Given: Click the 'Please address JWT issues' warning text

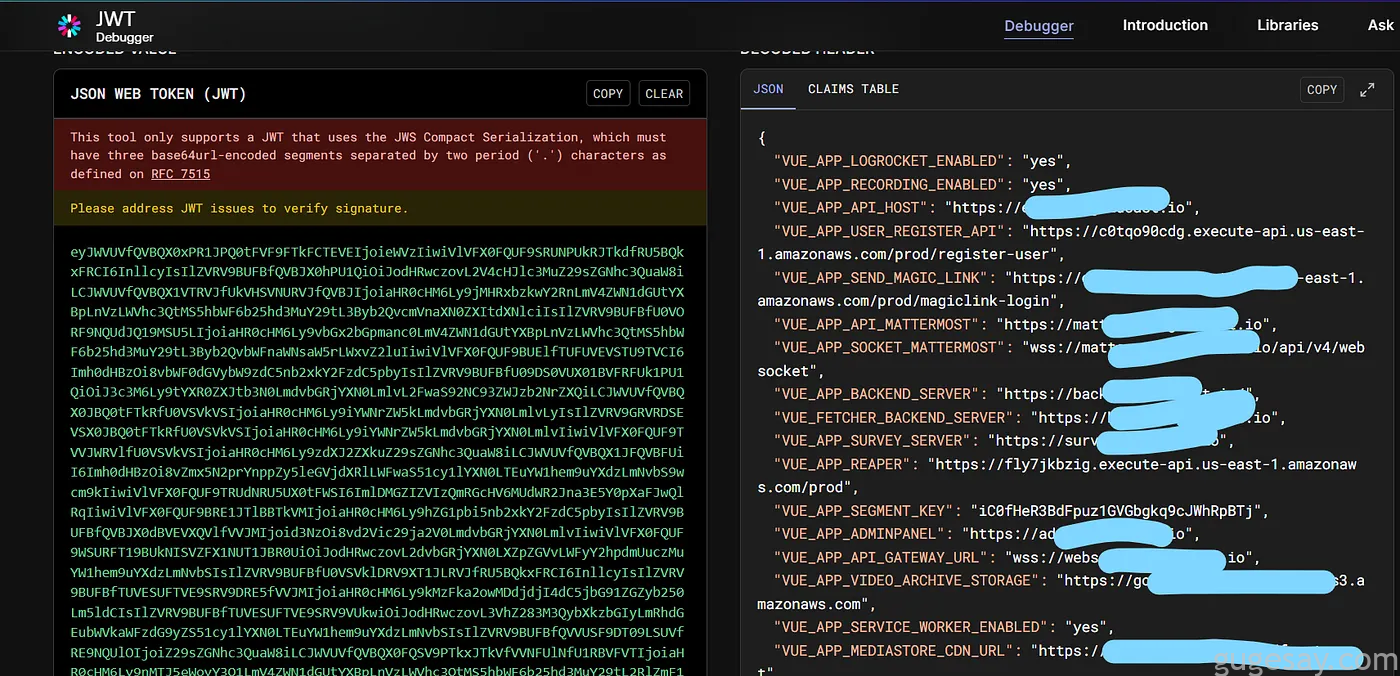Looking at the screenshot, I should point(239,208).
